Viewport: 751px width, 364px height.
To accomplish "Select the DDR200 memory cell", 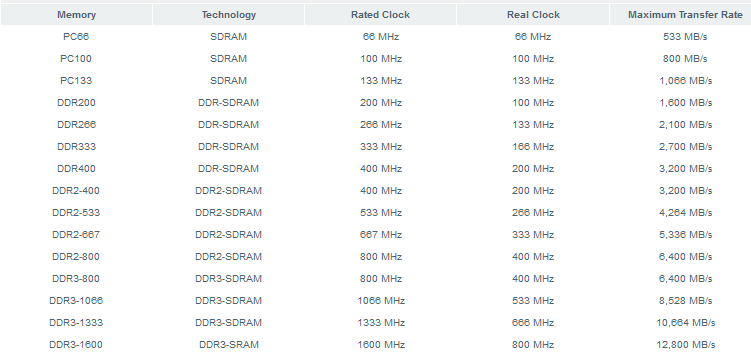I will (76, 103).
